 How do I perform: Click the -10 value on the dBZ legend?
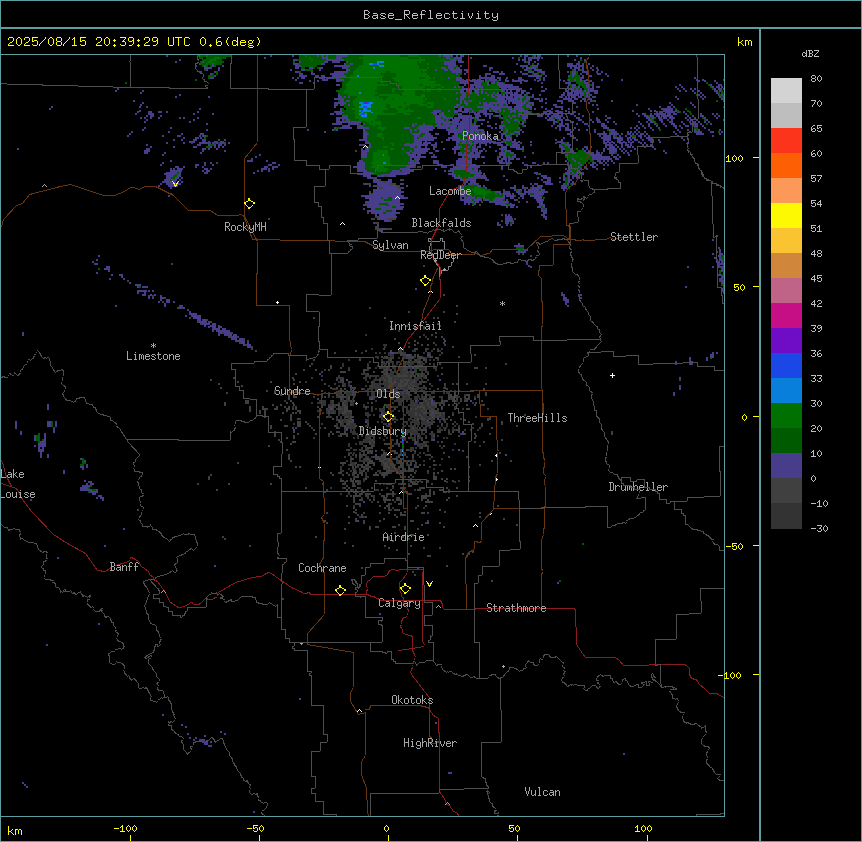tap(819, 503)
